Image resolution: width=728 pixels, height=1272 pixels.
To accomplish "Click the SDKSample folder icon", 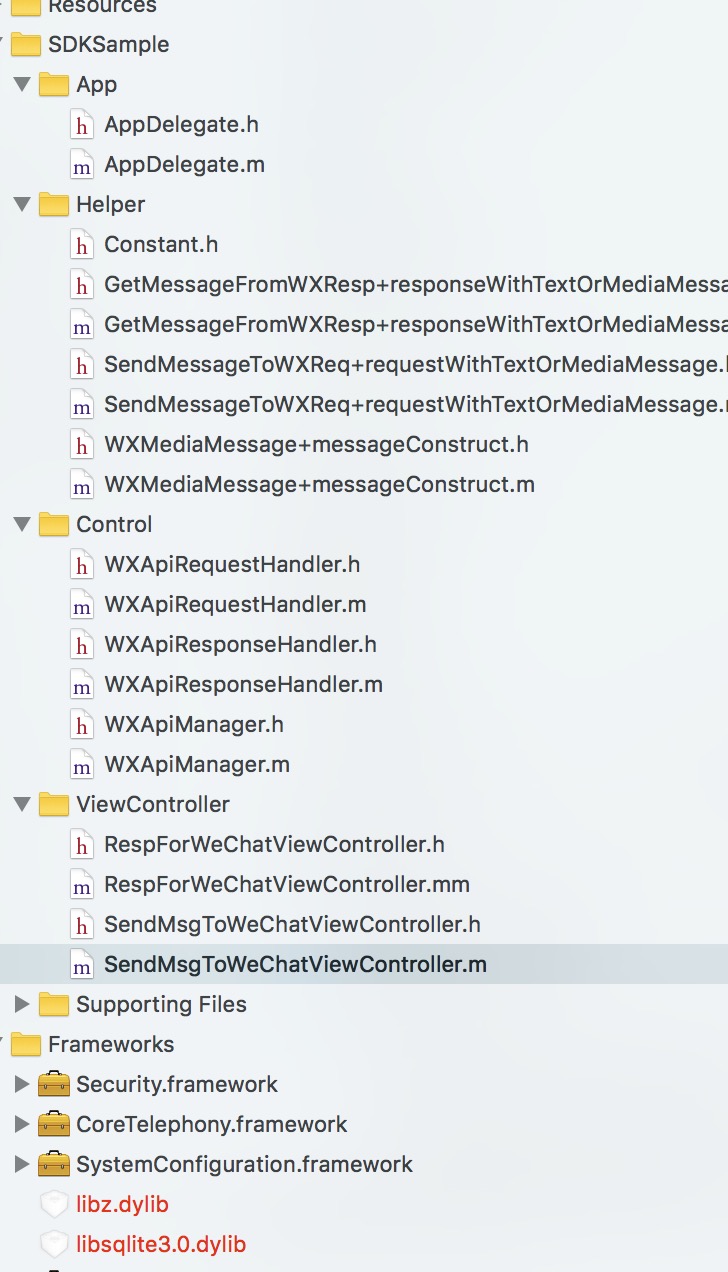I will pos(25,44).
